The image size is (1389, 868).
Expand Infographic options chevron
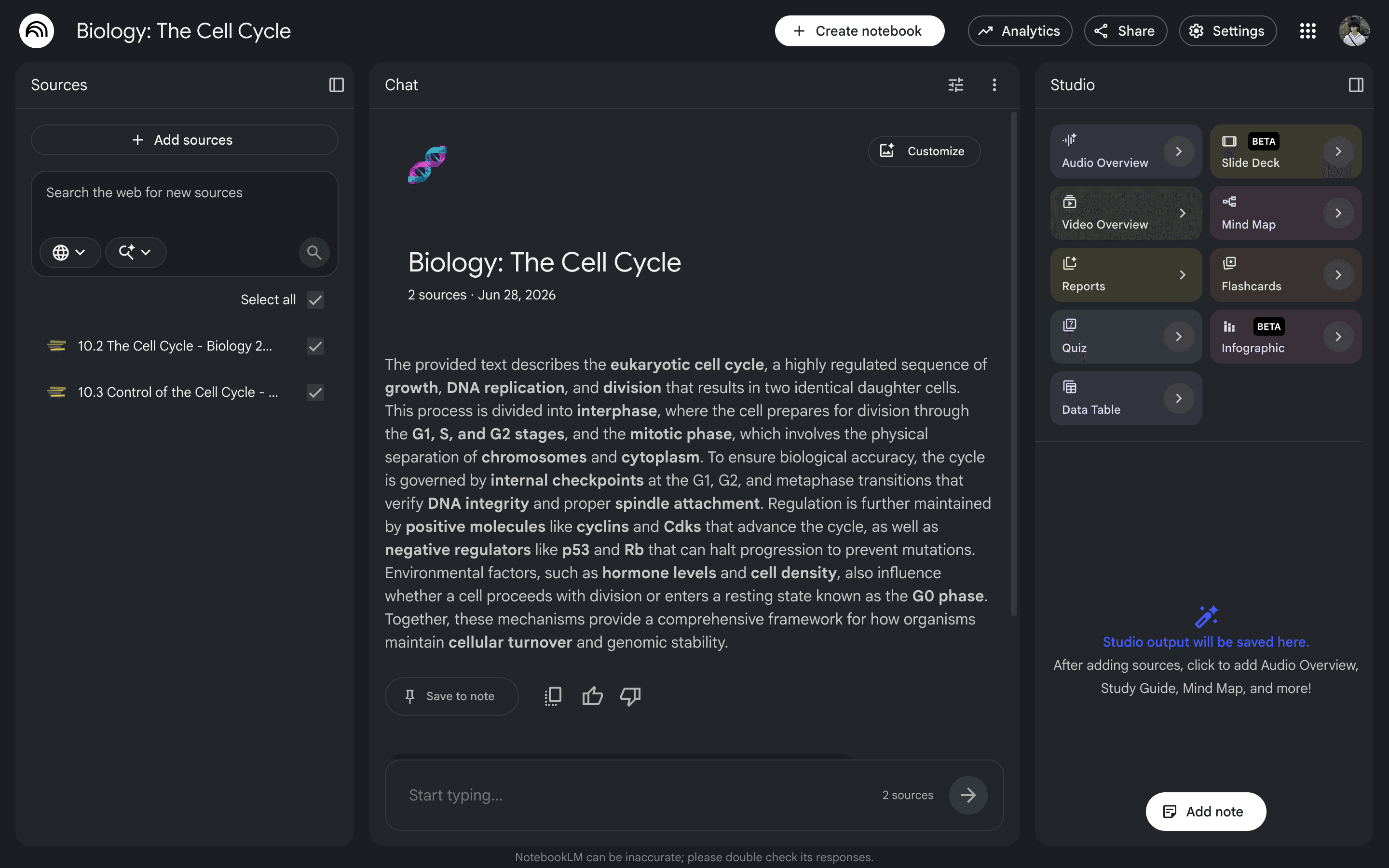point(1338,337)
